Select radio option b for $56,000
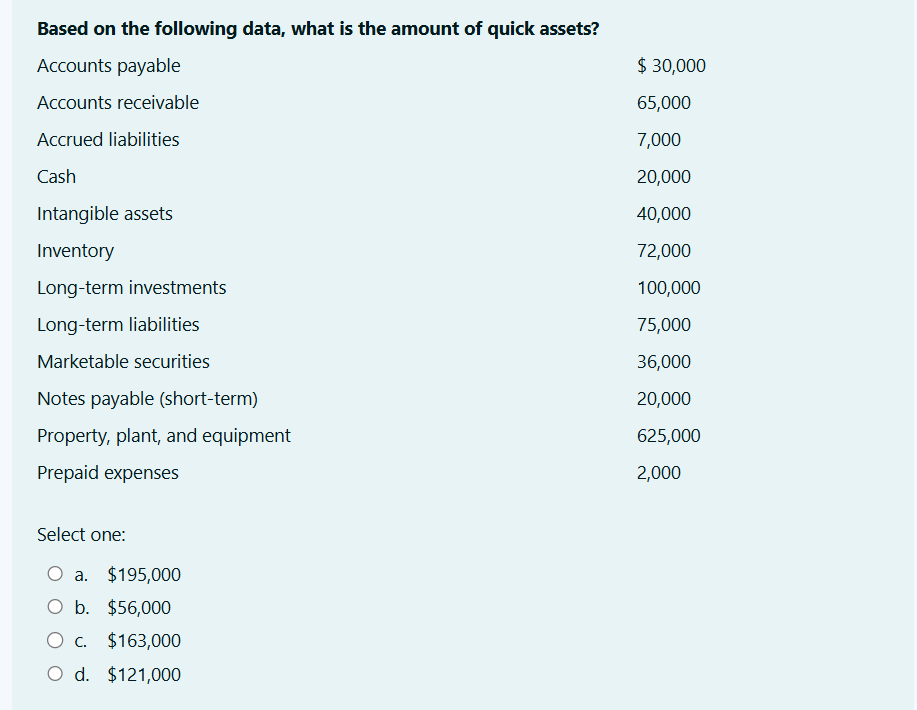Screen dimensions: 917x710 [x=55, y=606]
